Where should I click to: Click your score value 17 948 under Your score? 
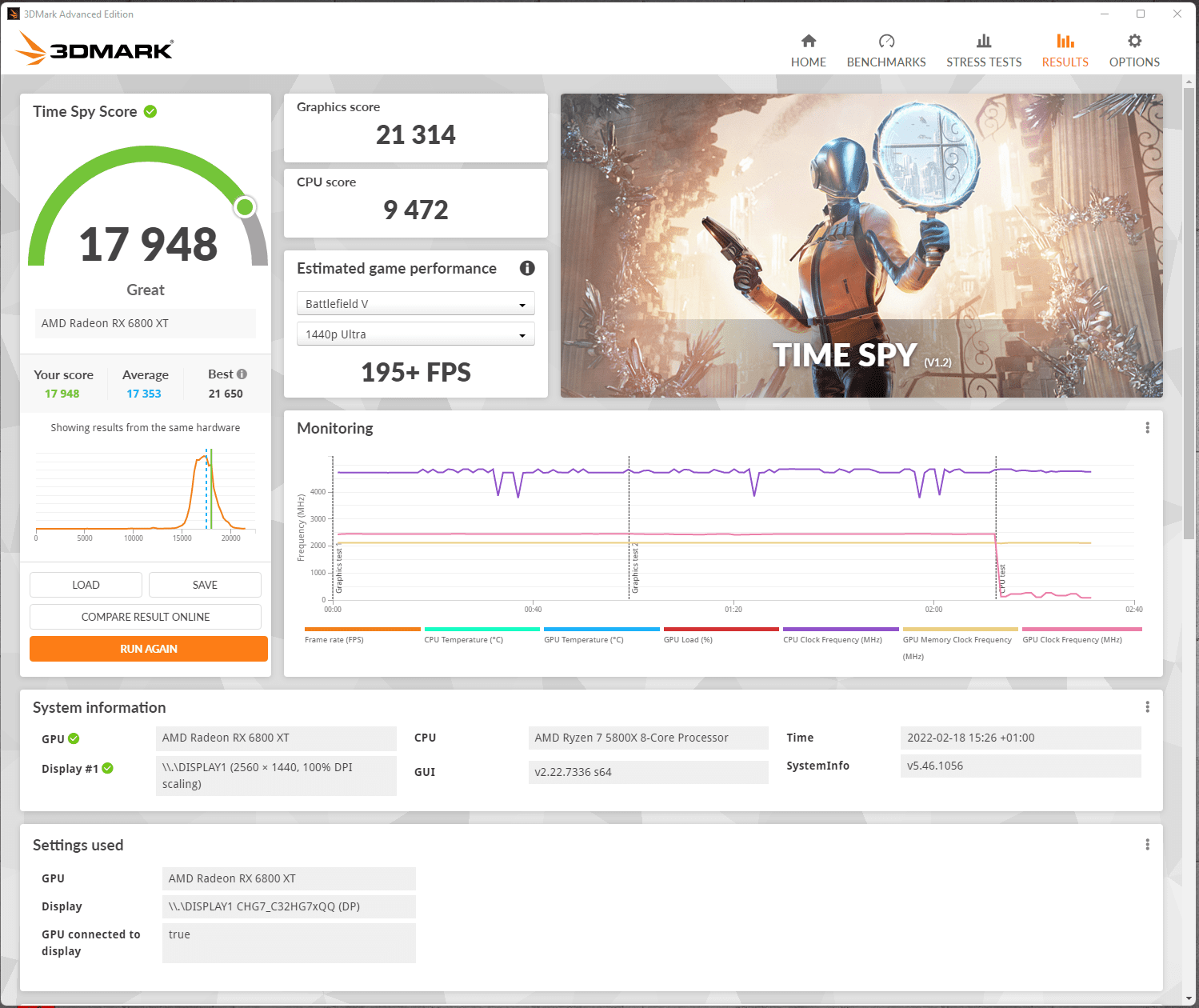pos(62,394)
